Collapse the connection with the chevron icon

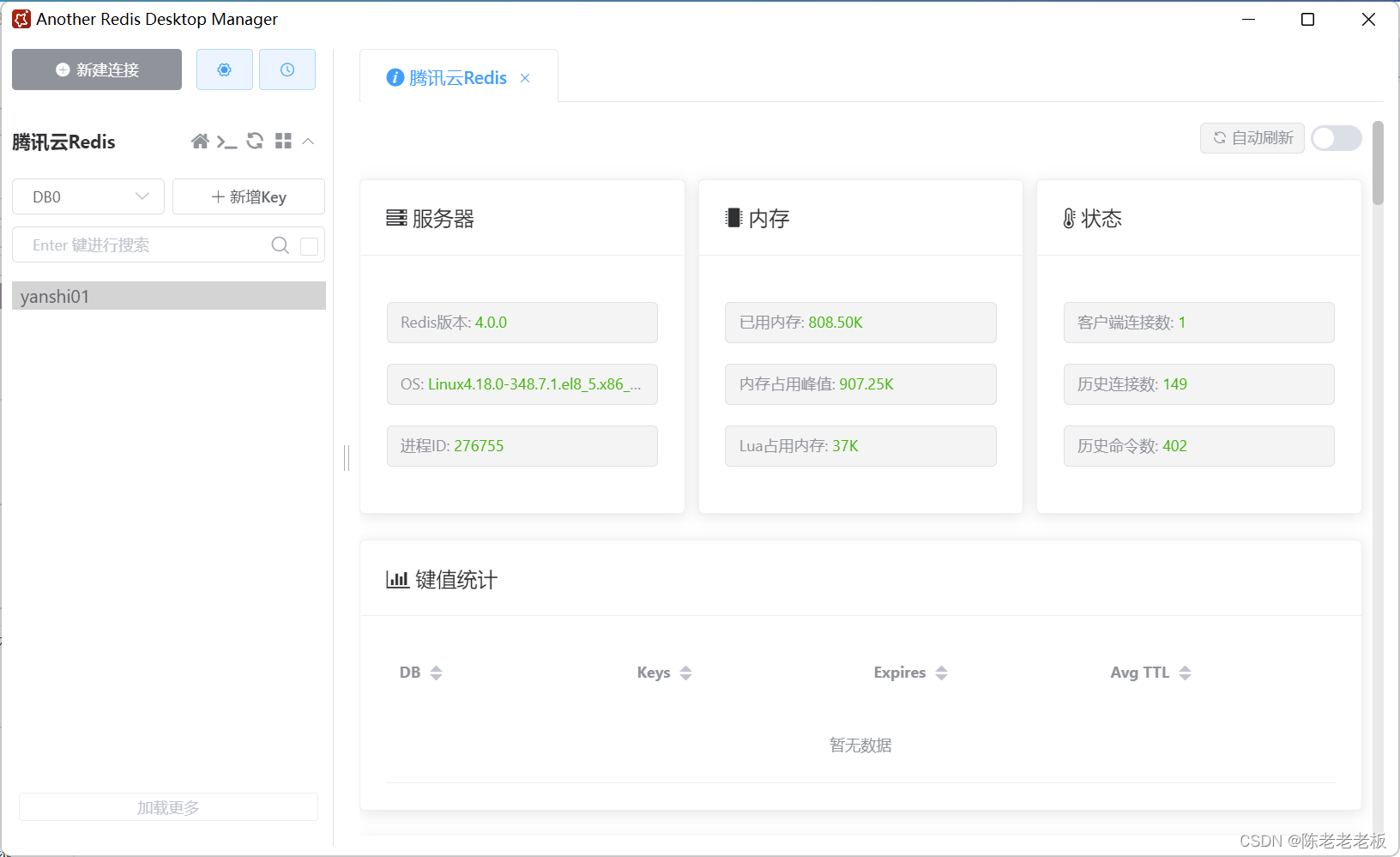[307, 141]
